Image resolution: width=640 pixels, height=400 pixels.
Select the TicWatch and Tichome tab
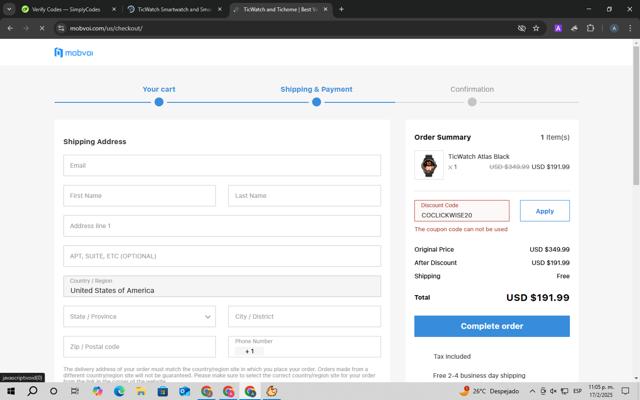281,9
